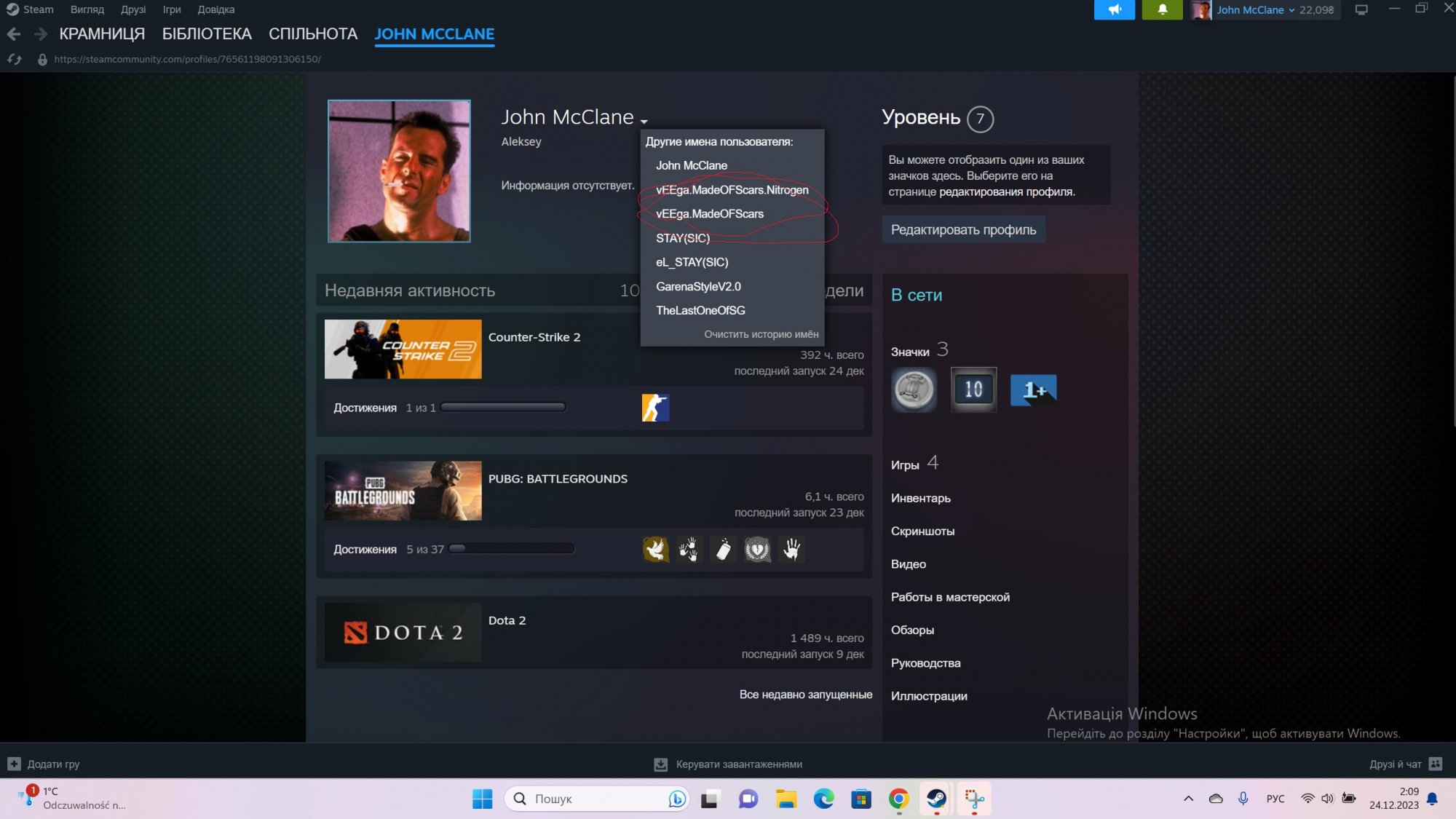
Task: Reload the page with the refresh icon
Action: coord(15,59)
